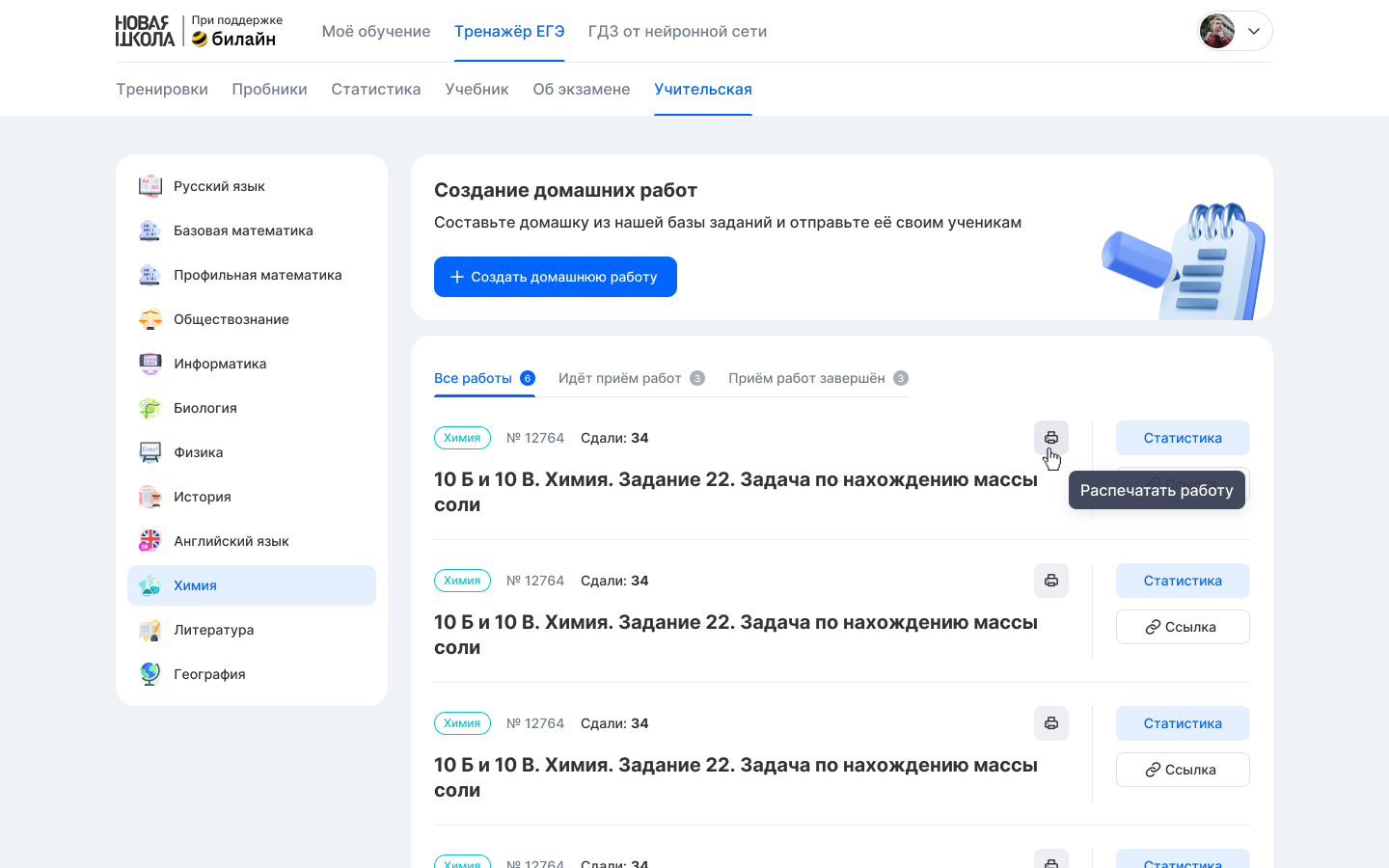Screen dimensions: 1389x868
Task: Open ГДЗ от нейронной сети
Action: [x=677, y=31]
